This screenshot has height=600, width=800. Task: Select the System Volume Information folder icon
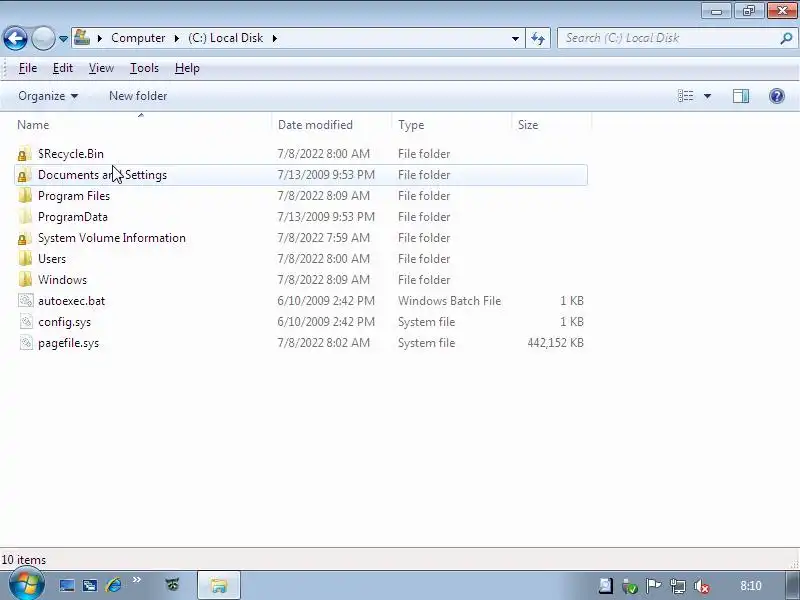click(25, 238)
